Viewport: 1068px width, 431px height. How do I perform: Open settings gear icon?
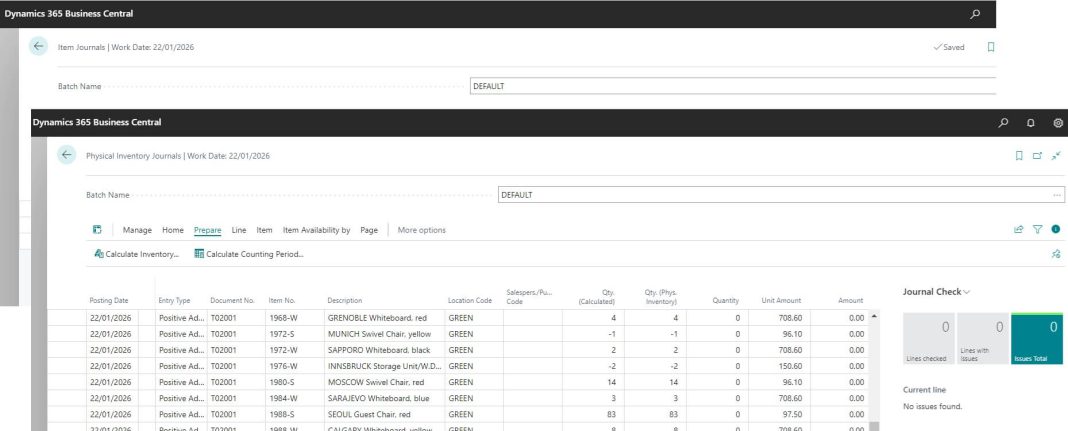click(x=1058, y=123)
